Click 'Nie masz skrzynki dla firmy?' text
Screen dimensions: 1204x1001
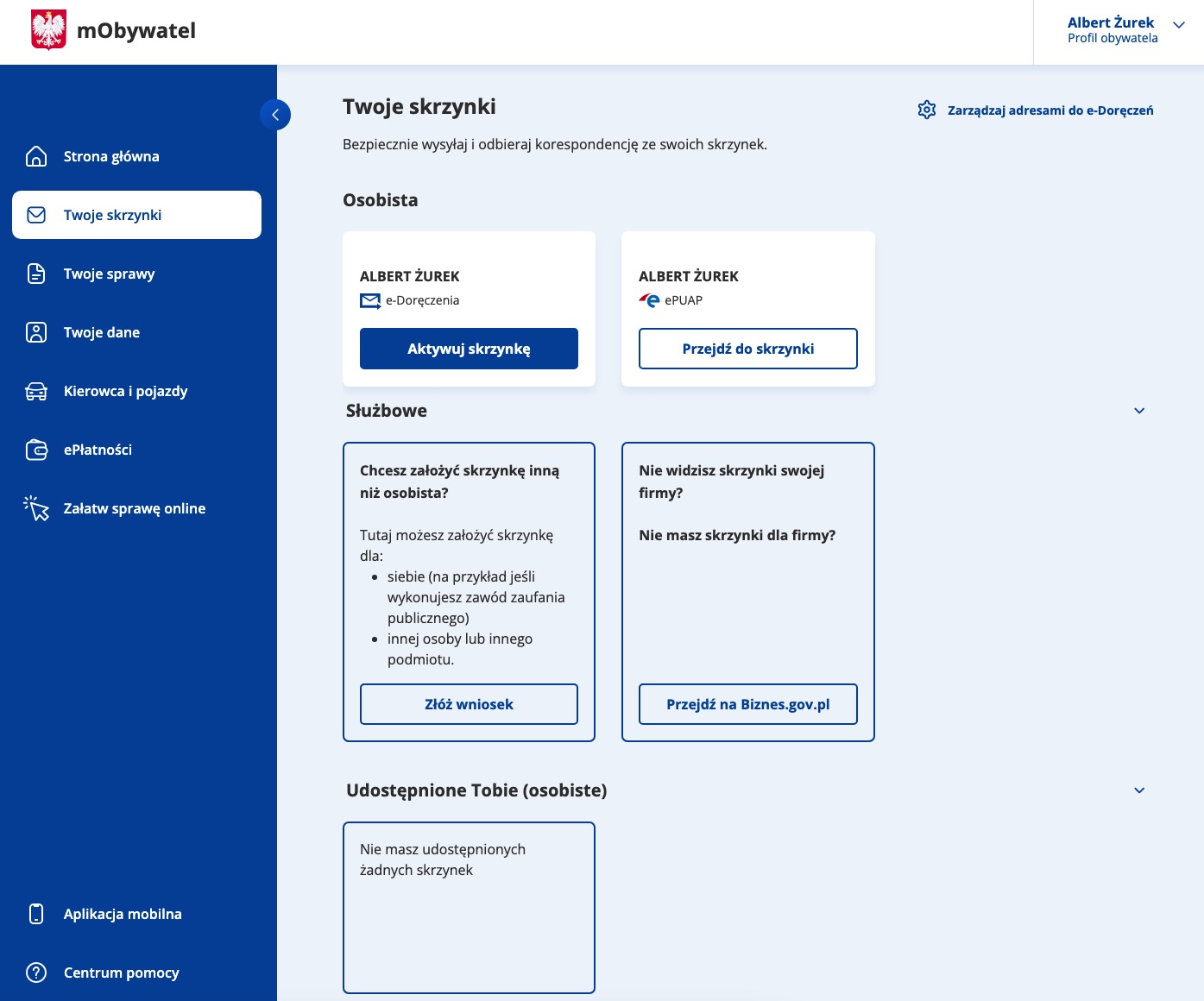[x=737, y=535]
